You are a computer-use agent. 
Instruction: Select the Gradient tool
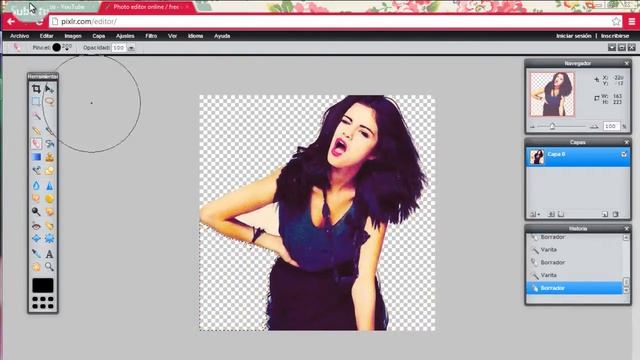[x=36, y=157]
